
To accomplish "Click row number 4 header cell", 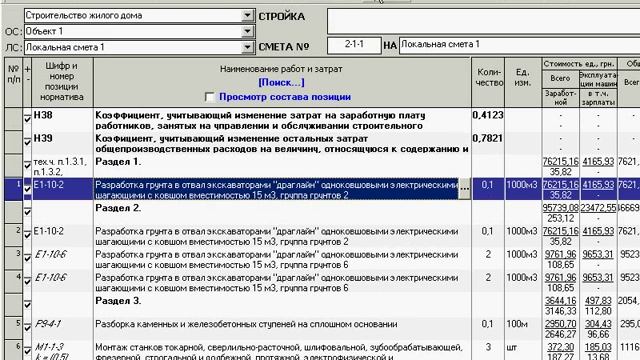I will click(13, 282).
